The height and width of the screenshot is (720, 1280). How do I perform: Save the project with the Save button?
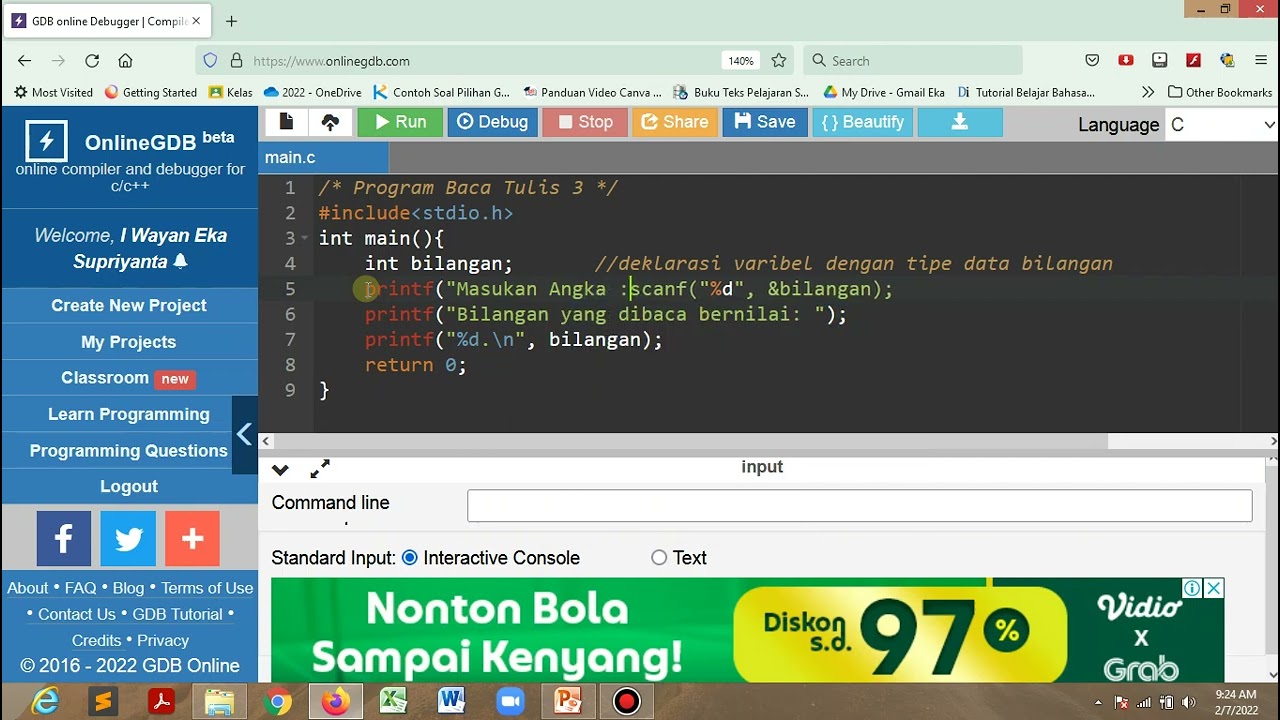pyautogui.click(x=765, y=122)
